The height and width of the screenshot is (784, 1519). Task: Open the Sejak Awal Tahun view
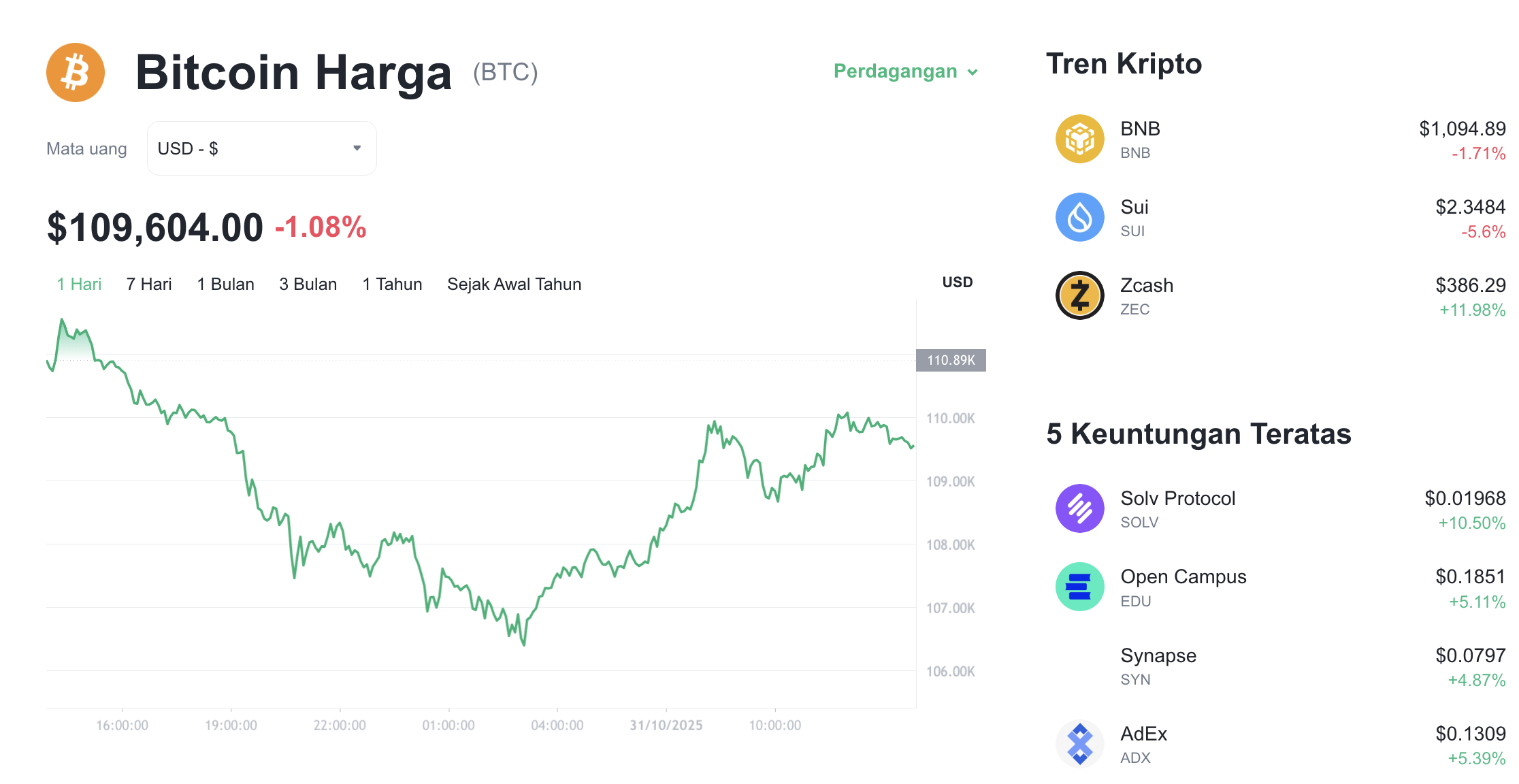tap(514, 284)
